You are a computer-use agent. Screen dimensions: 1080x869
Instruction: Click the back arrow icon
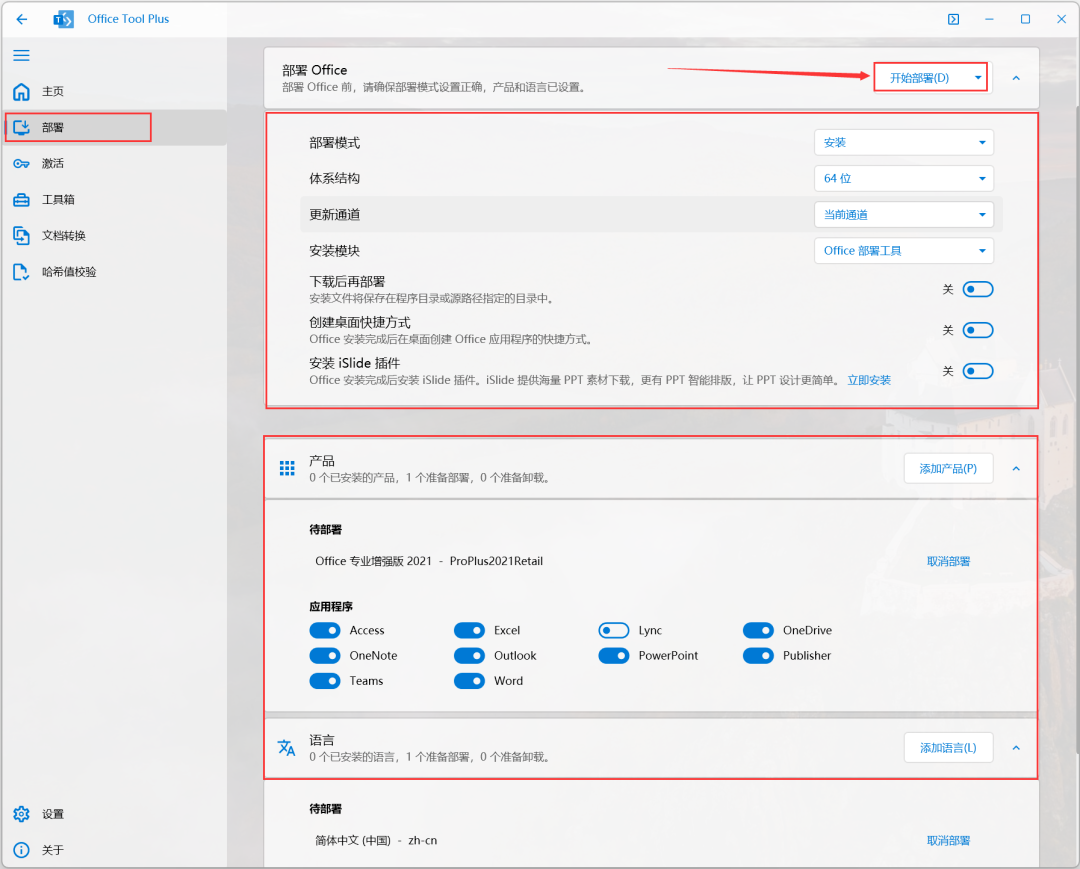tap(22, 19)
